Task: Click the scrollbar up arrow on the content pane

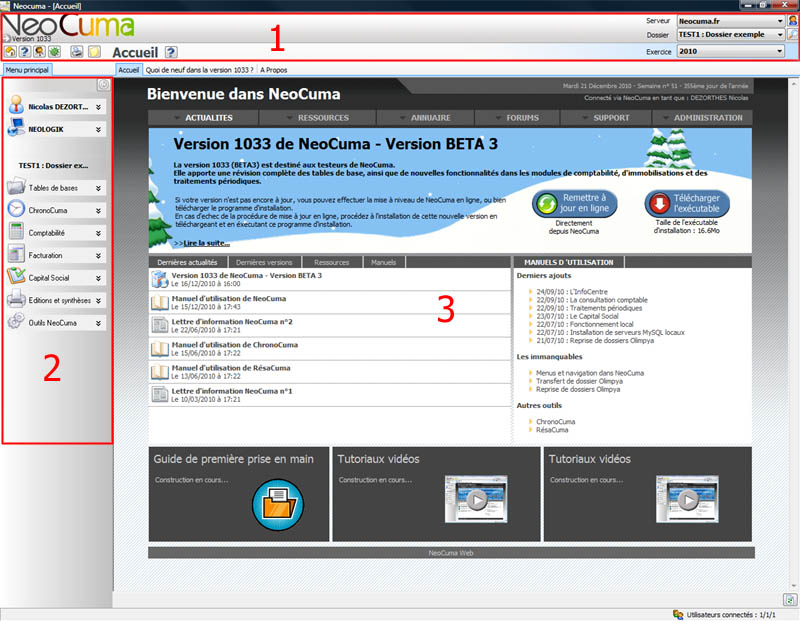Action: point(794,82)
